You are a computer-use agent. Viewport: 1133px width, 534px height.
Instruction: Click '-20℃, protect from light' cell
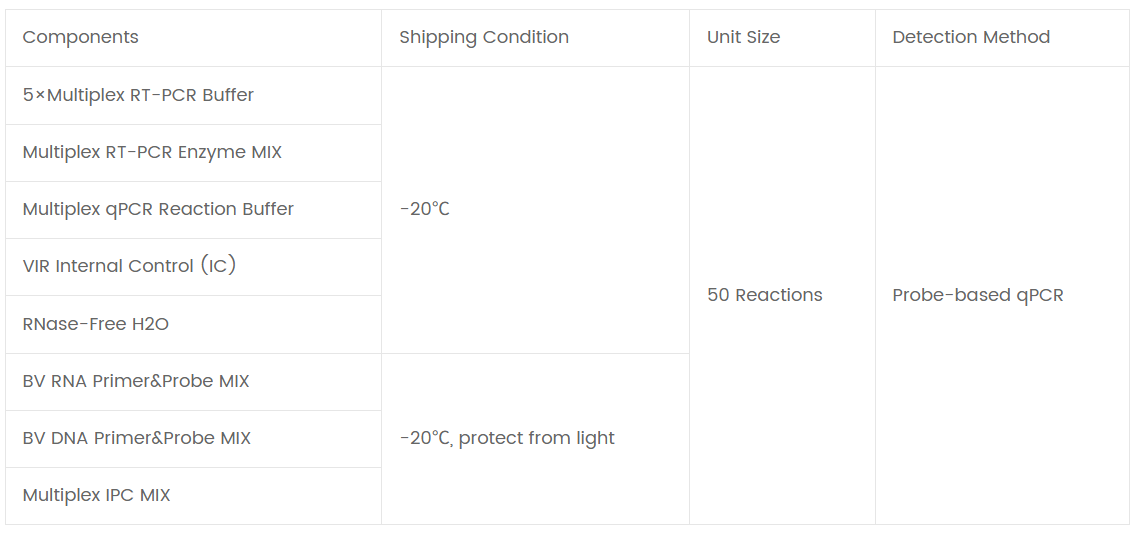point(507,438)
